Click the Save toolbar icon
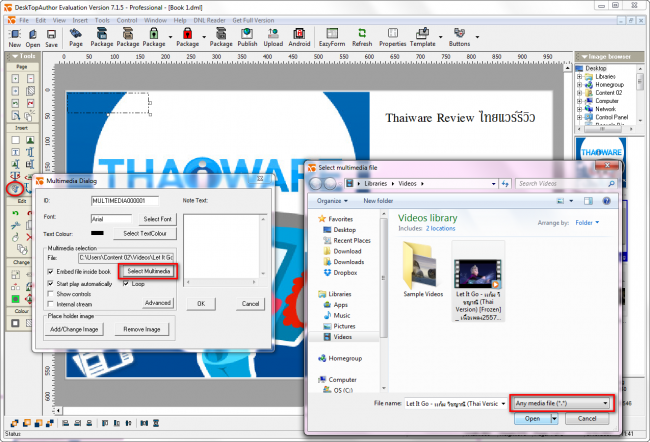 pyautogui.click(x=51, y=38)
